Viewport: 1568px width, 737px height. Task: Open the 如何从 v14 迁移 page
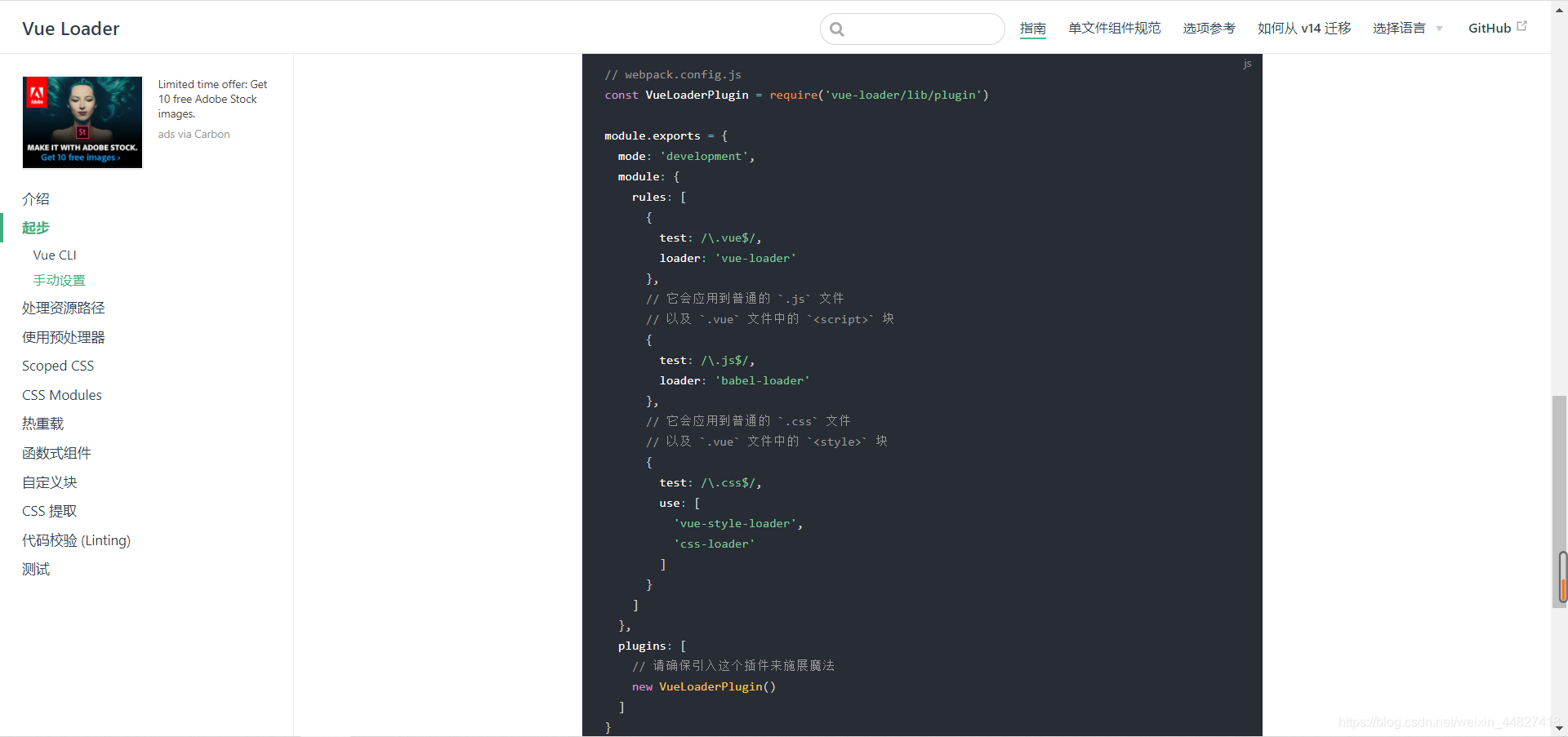pos(1303,28)
